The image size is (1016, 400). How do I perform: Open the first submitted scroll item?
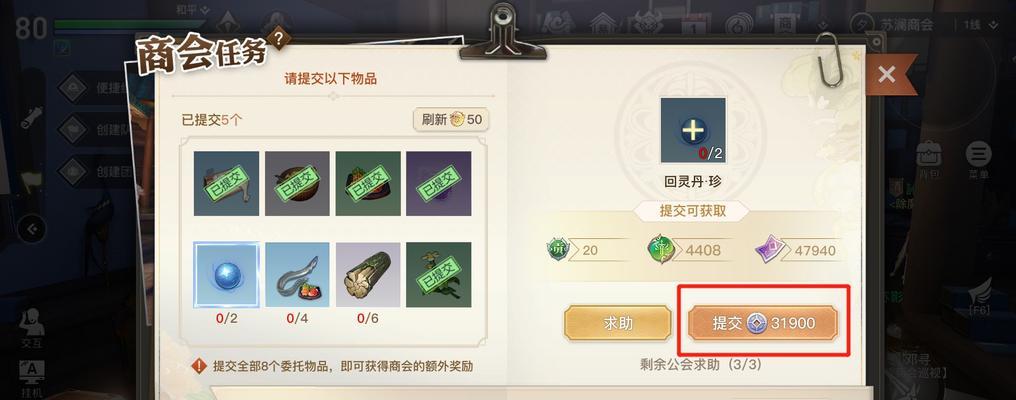click(x=226, y=183)
